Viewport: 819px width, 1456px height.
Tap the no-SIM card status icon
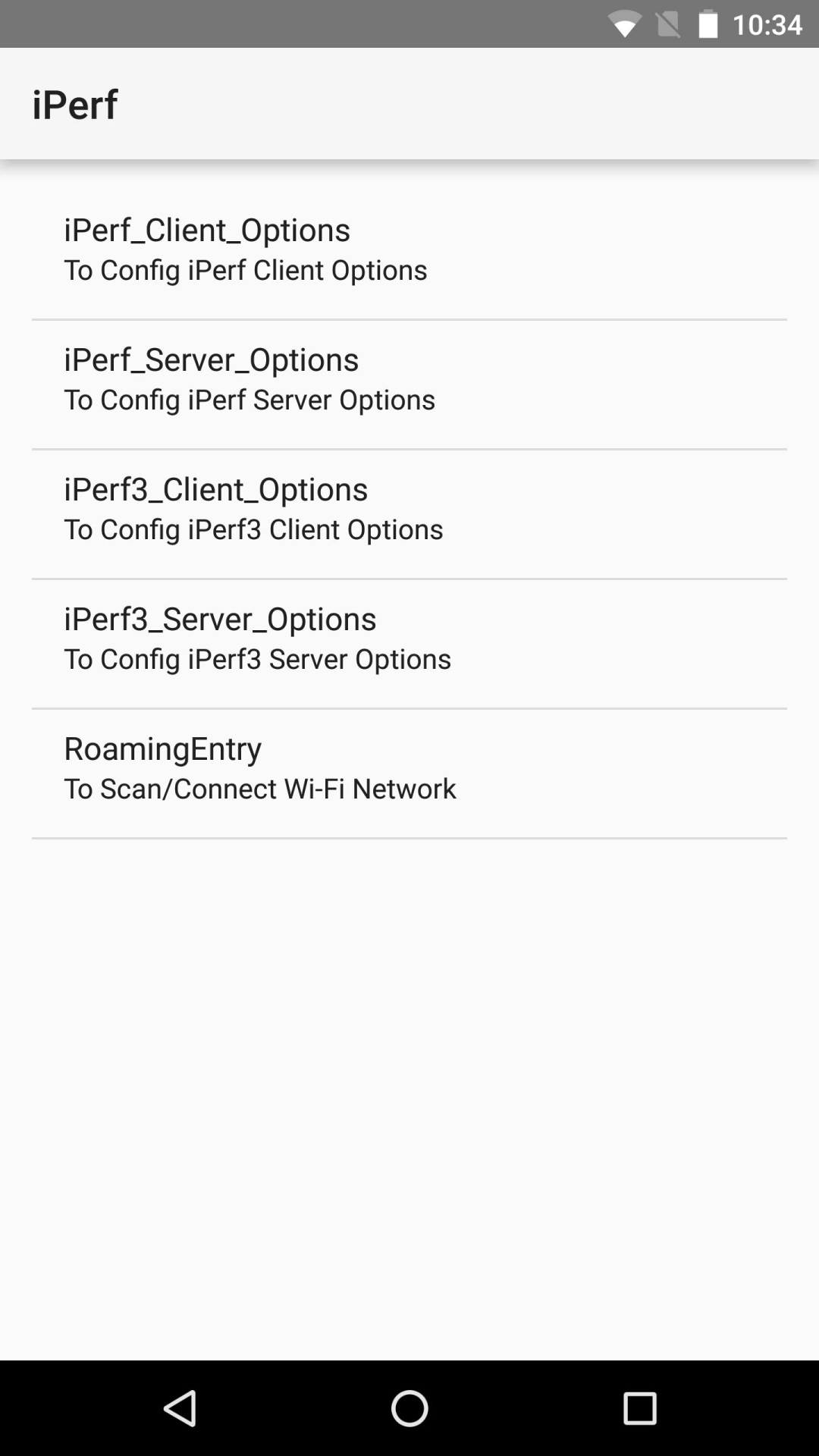click(667, 24)
